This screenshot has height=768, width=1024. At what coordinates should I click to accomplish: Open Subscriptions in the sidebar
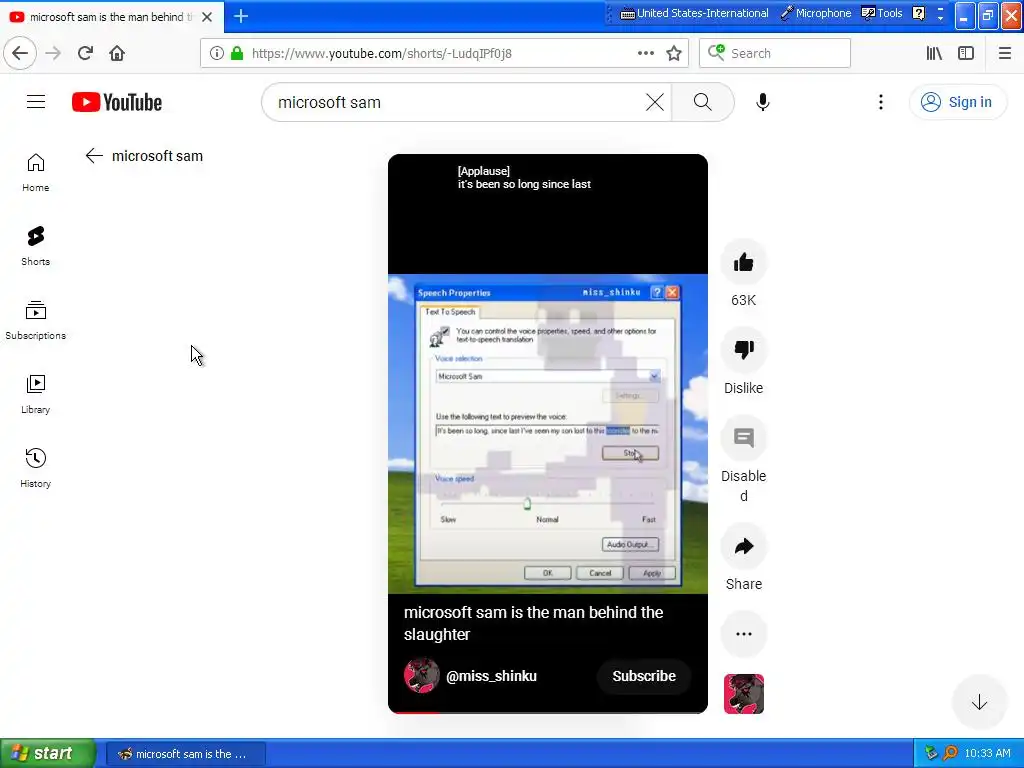35,321
